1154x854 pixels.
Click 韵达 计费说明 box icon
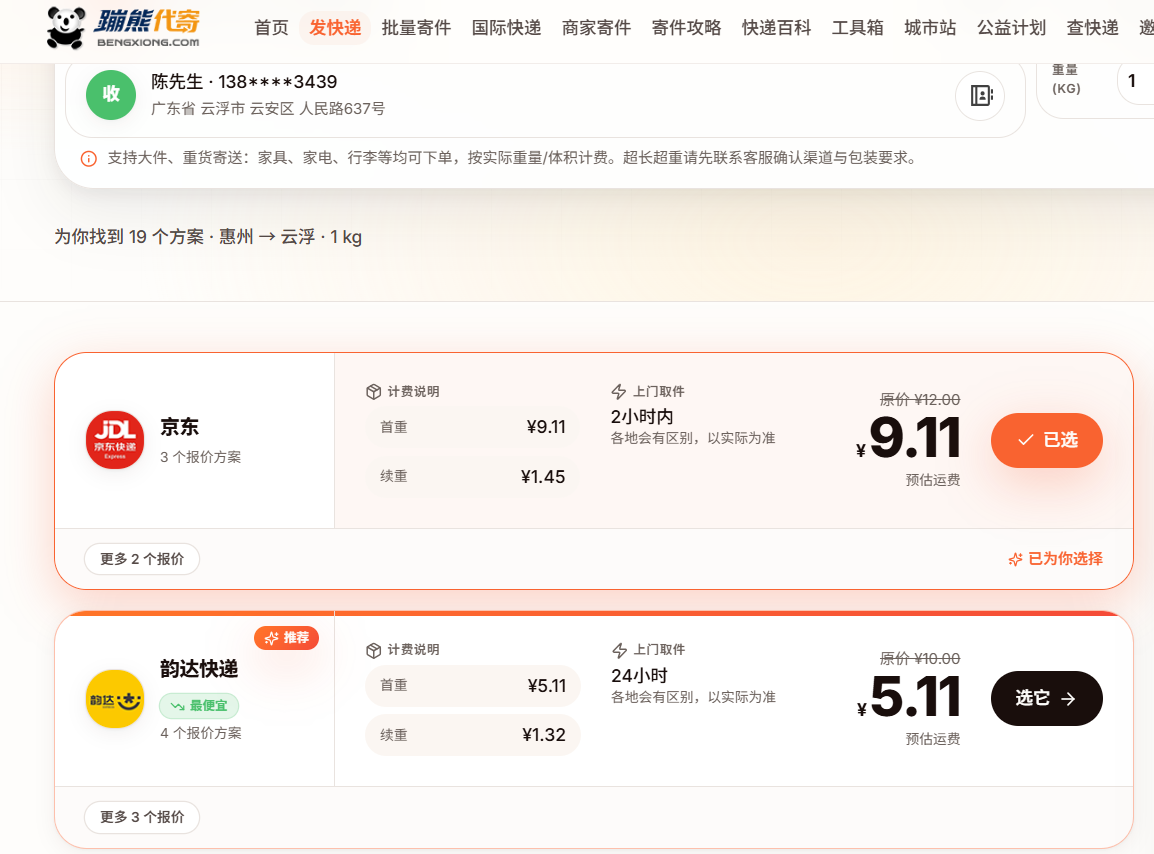coord(373,650)
